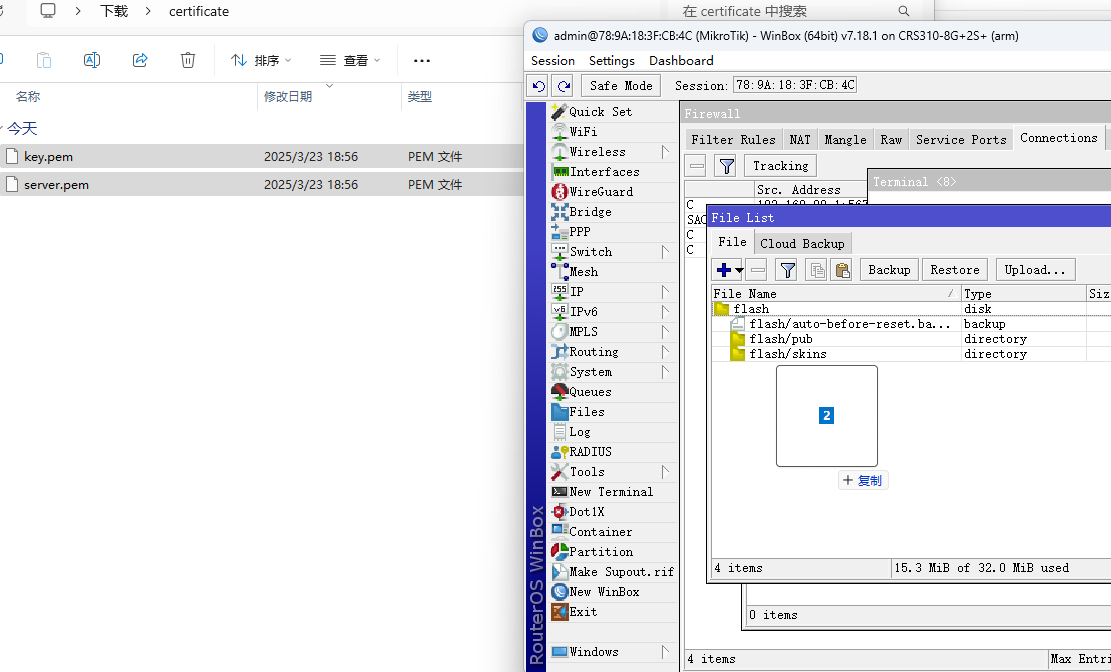Open PPP in the sidebar

click(614, 232)
